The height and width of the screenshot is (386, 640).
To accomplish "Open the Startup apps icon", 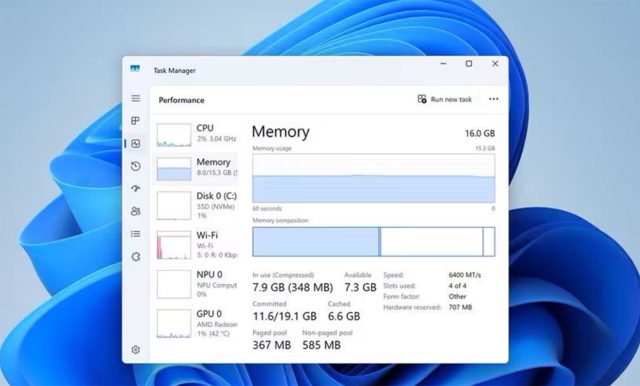I will (x=136, y=188).
